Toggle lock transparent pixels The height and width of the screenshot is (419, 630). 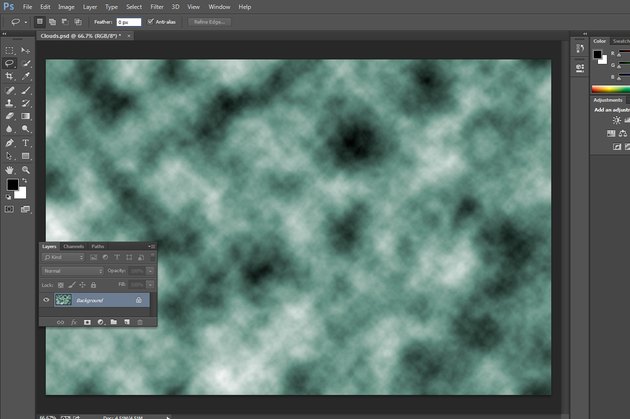pyautogui.click(x=61, y=285)
